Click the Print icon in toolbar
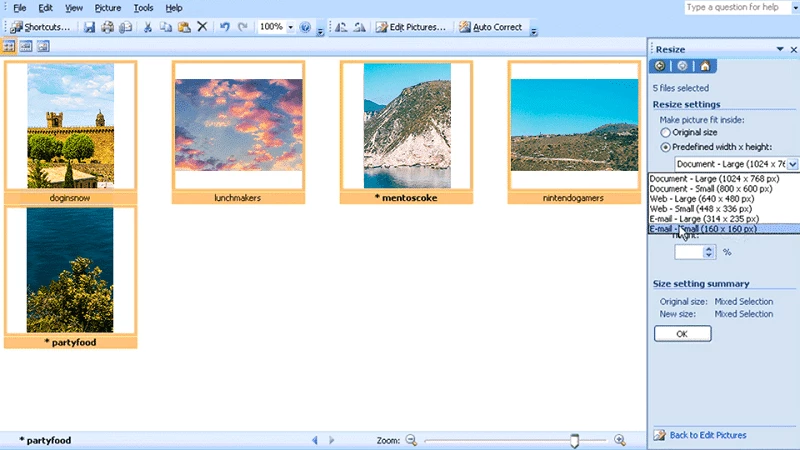 [x=107, y=27]
